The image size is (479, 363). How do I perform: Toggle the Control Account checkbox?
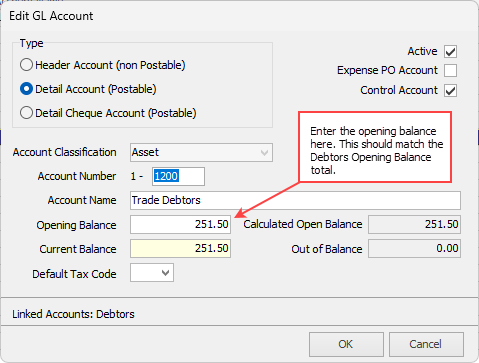450,90
